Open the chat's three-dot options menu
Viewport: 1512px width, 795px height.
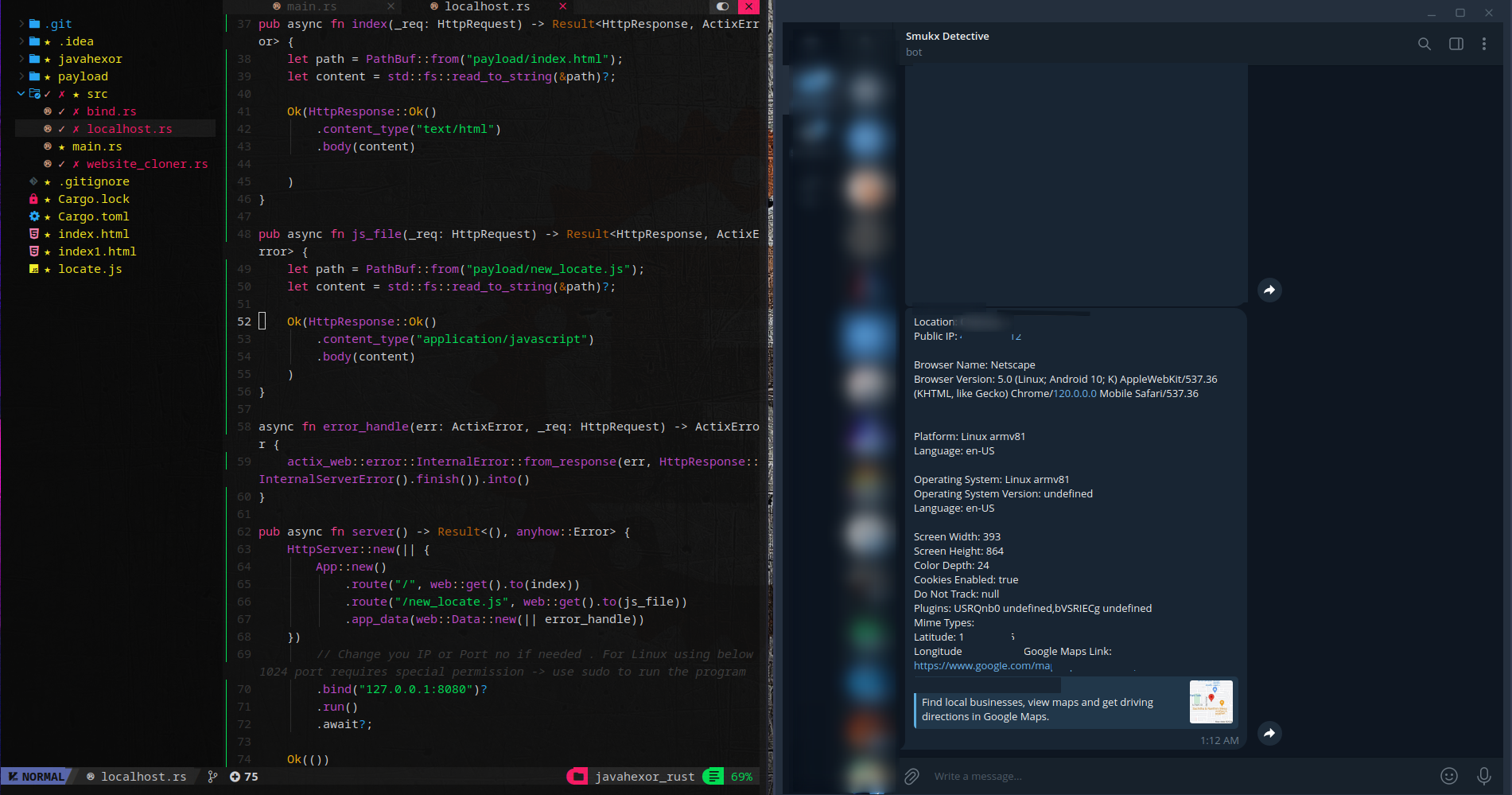pos(1483,44)
